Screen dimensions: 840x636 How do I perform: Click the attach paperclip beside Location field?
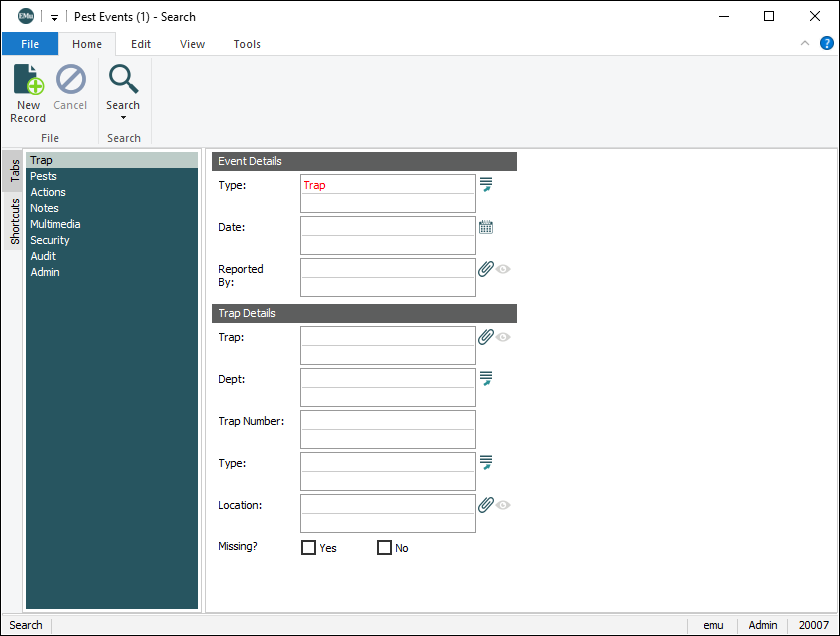(486, 505)
